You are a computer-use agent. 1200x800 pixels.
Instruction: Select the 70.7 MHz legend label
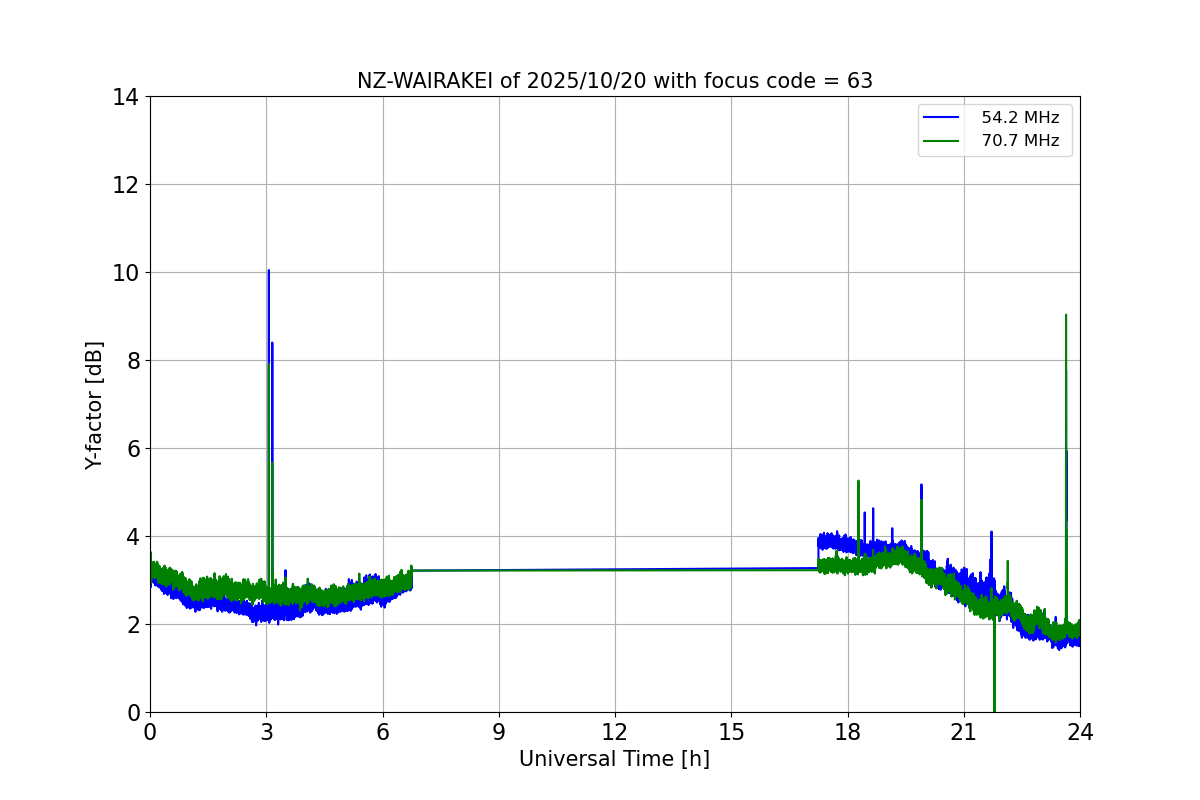pyautogui.click(x=1020, y=141)
